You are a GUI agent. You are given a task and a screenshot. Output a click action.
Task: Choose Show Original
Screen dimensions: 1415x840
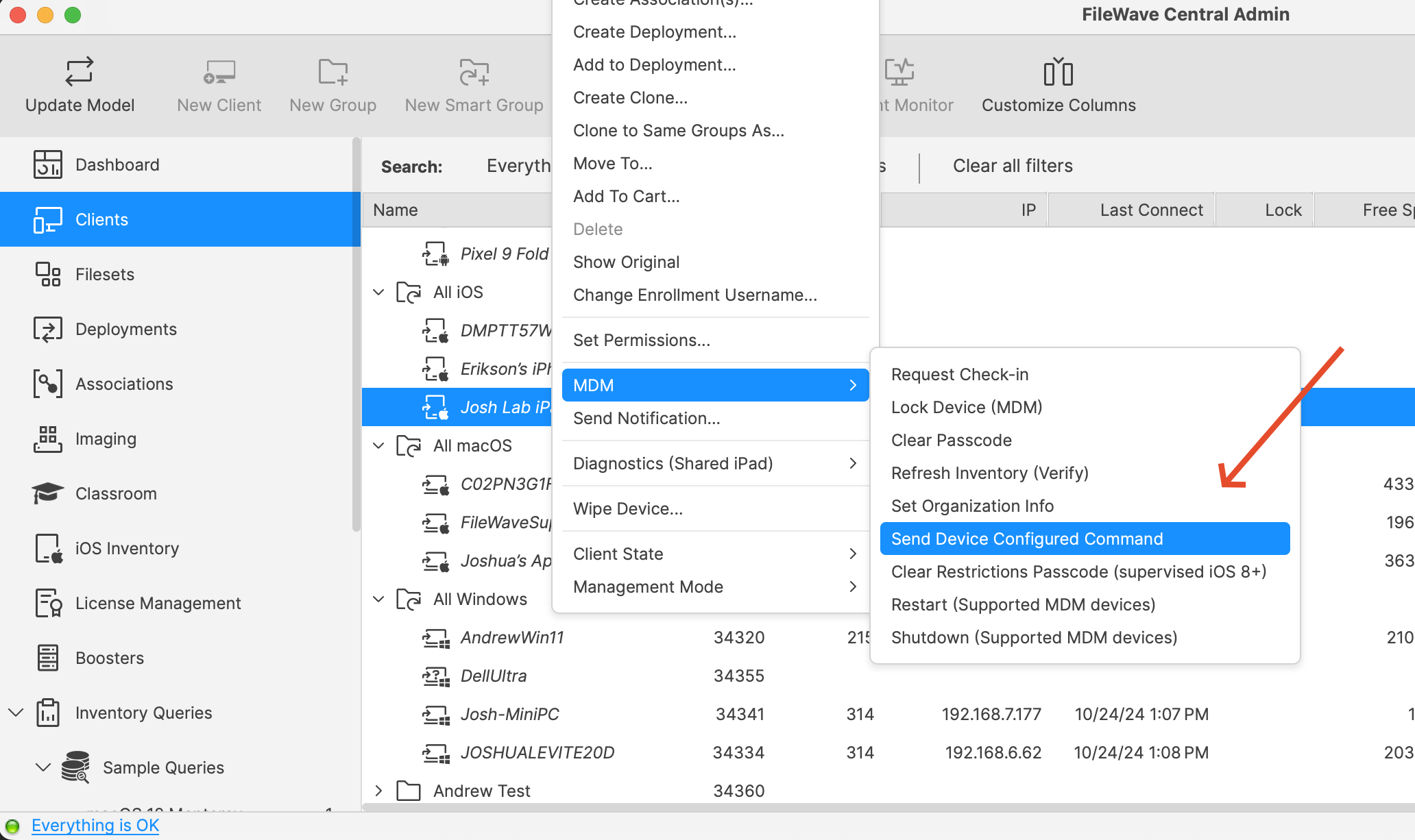point(715,262)
